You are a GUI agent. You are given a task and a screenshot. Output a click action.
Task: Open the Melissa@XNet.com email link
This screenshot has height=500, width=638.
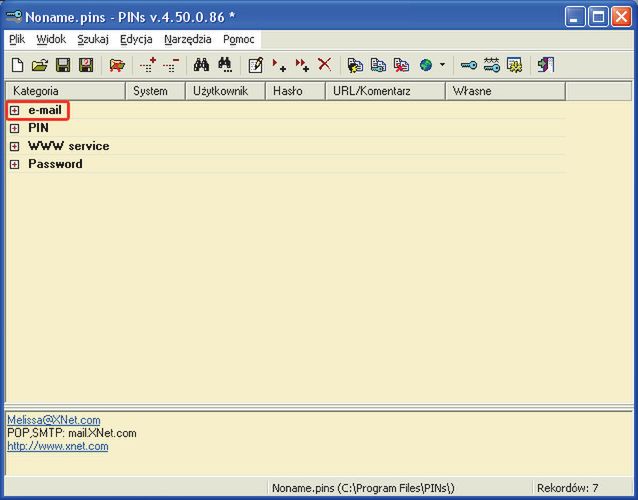pyautogui.click(x=54, y=420)
